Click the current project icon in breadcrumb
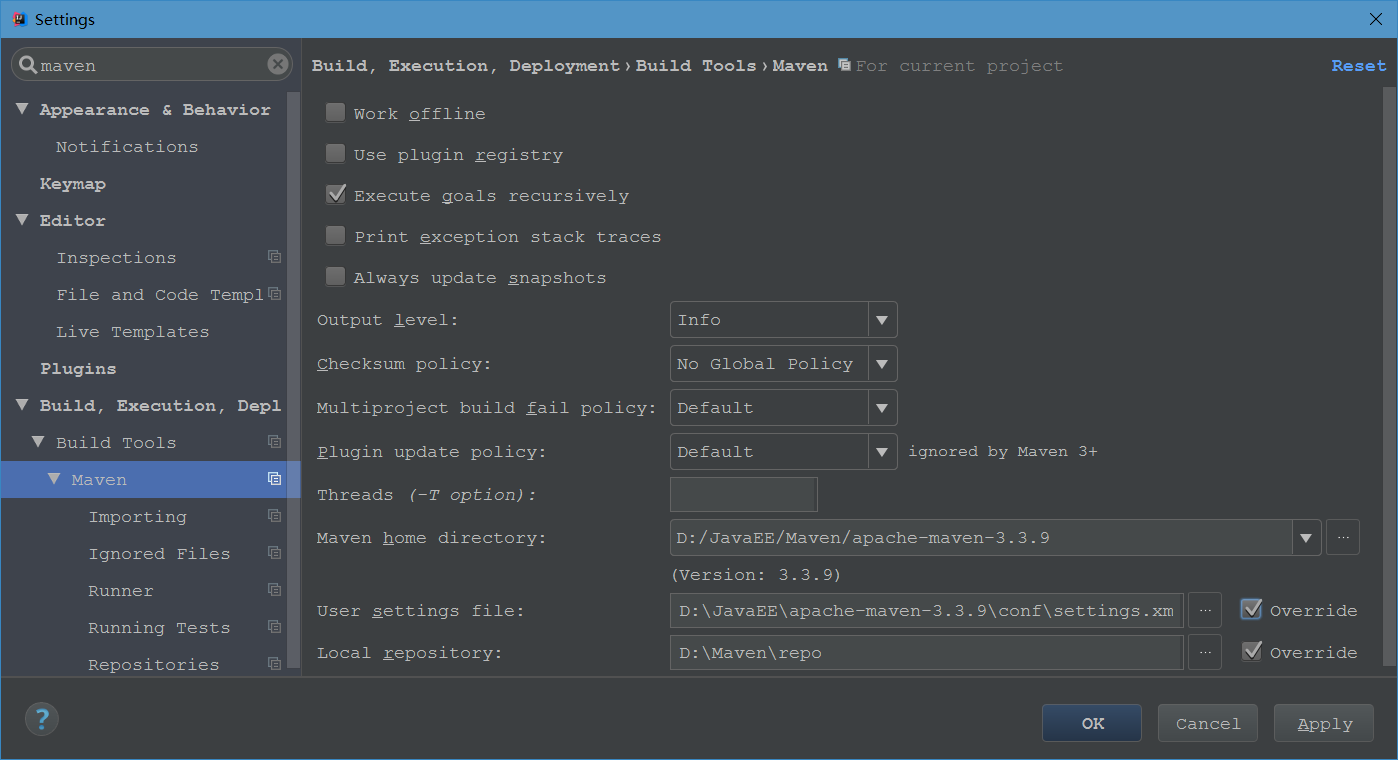The image size is (1398, 760). pyautogui.click(x=845, y=65)
